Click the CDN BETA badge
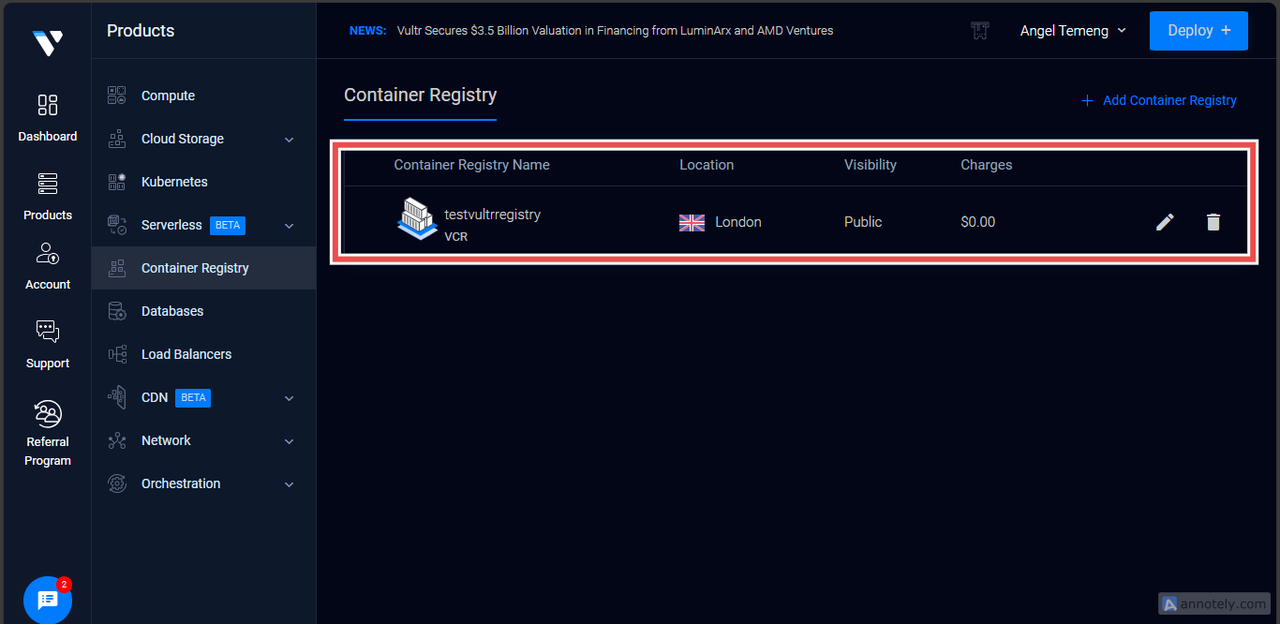 click(193, 398)
